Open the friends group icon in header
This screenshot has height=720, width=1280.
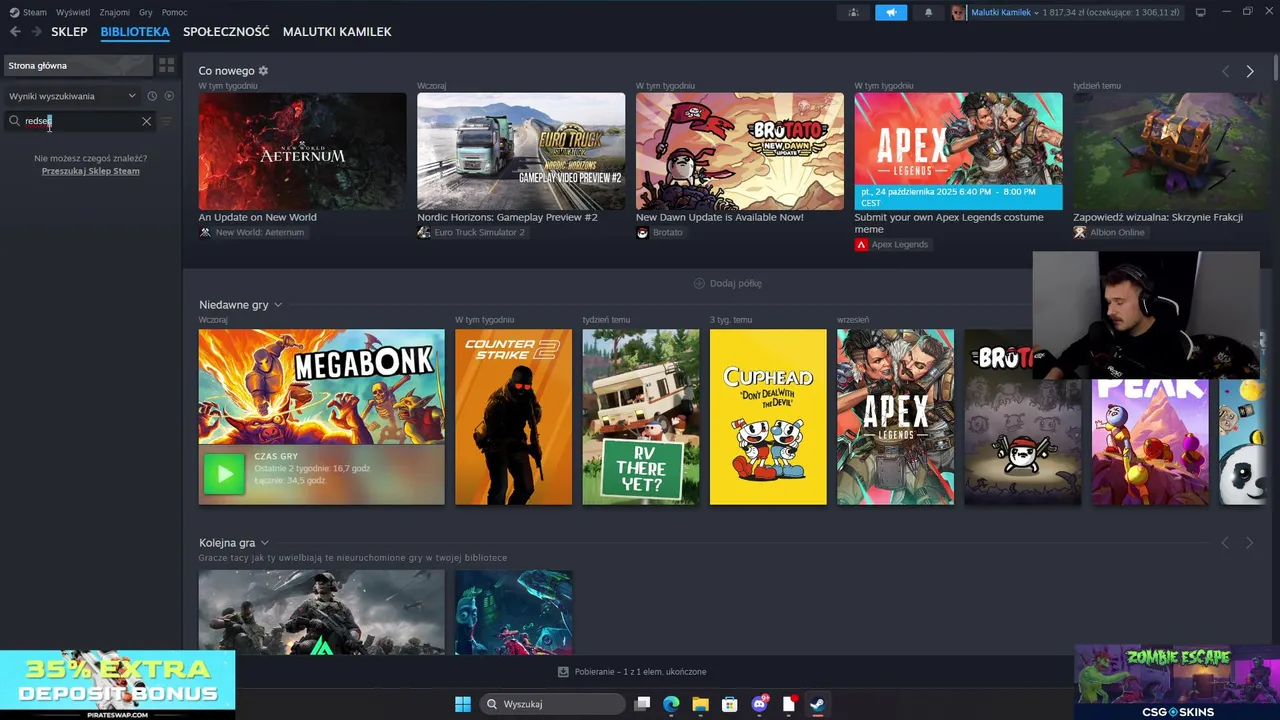[853, 12]
